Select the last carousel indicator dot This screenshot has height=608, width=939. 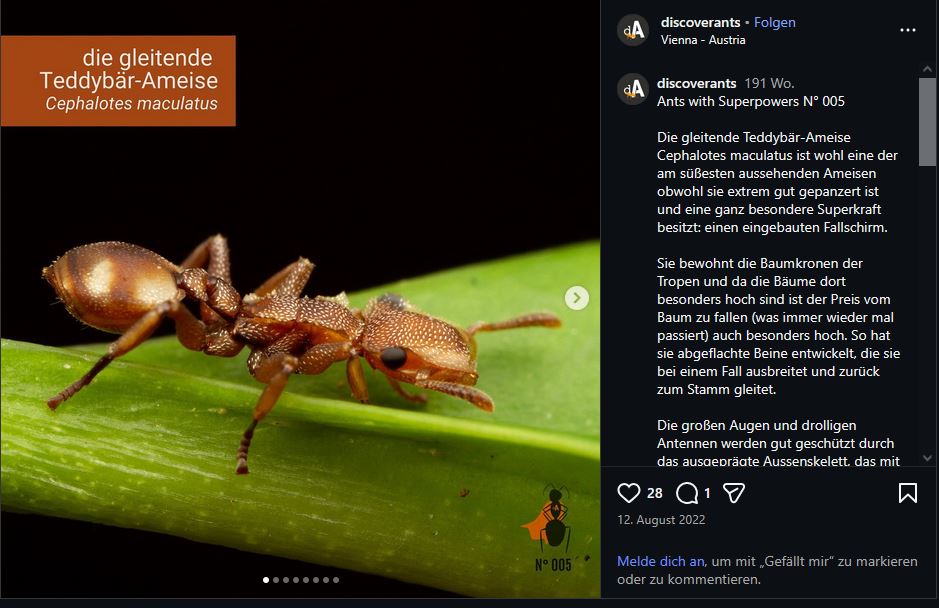click(x=336, y=580)
